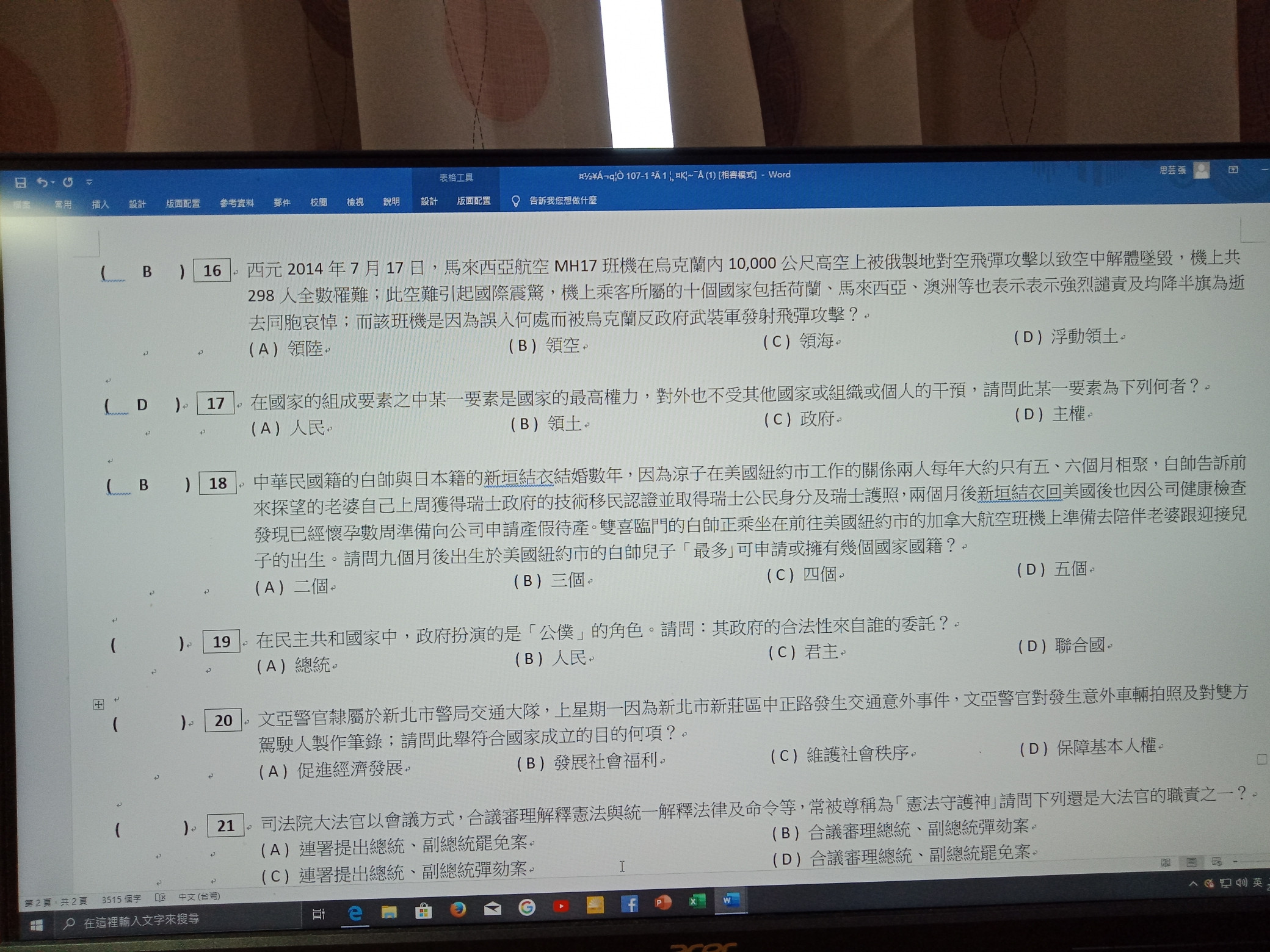Click the 英 input method indicator

(1258, 882)
